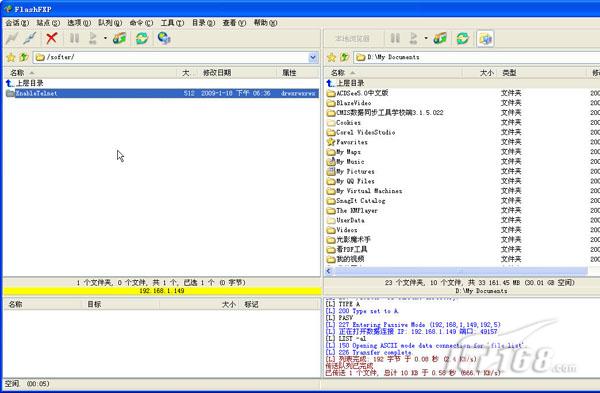Open the 队列 (Queue) menu
This screenshot has width=600, height=393.
[x=110, y=23]
